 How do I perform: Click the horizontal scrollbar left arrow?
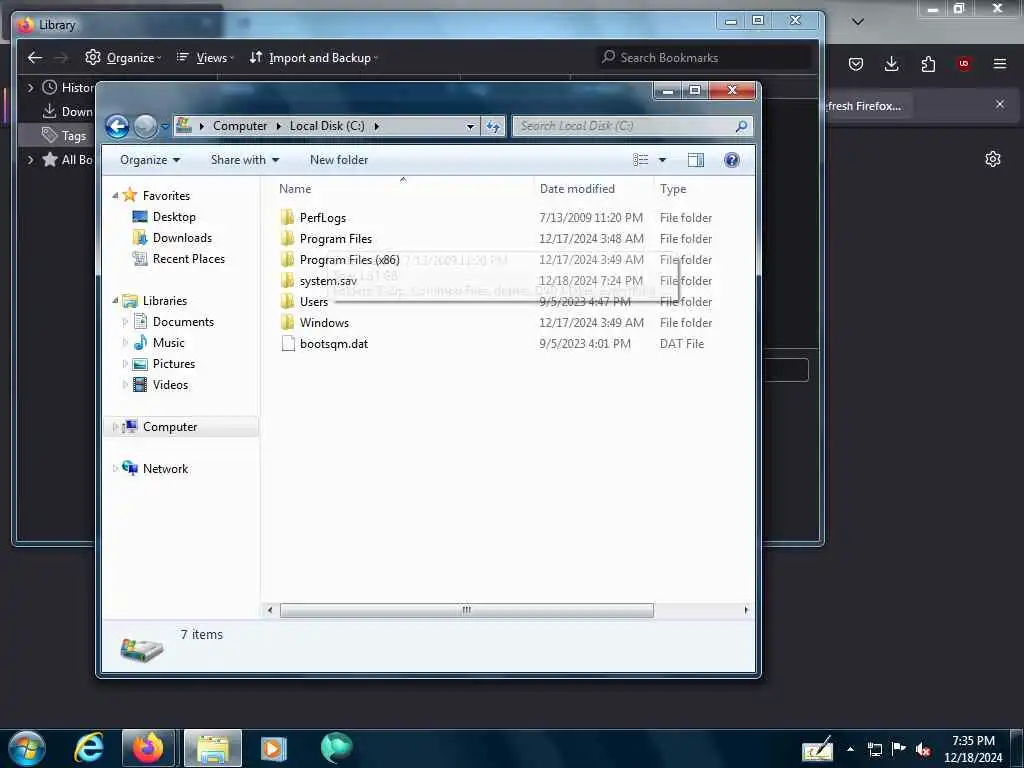coord(270,610)
